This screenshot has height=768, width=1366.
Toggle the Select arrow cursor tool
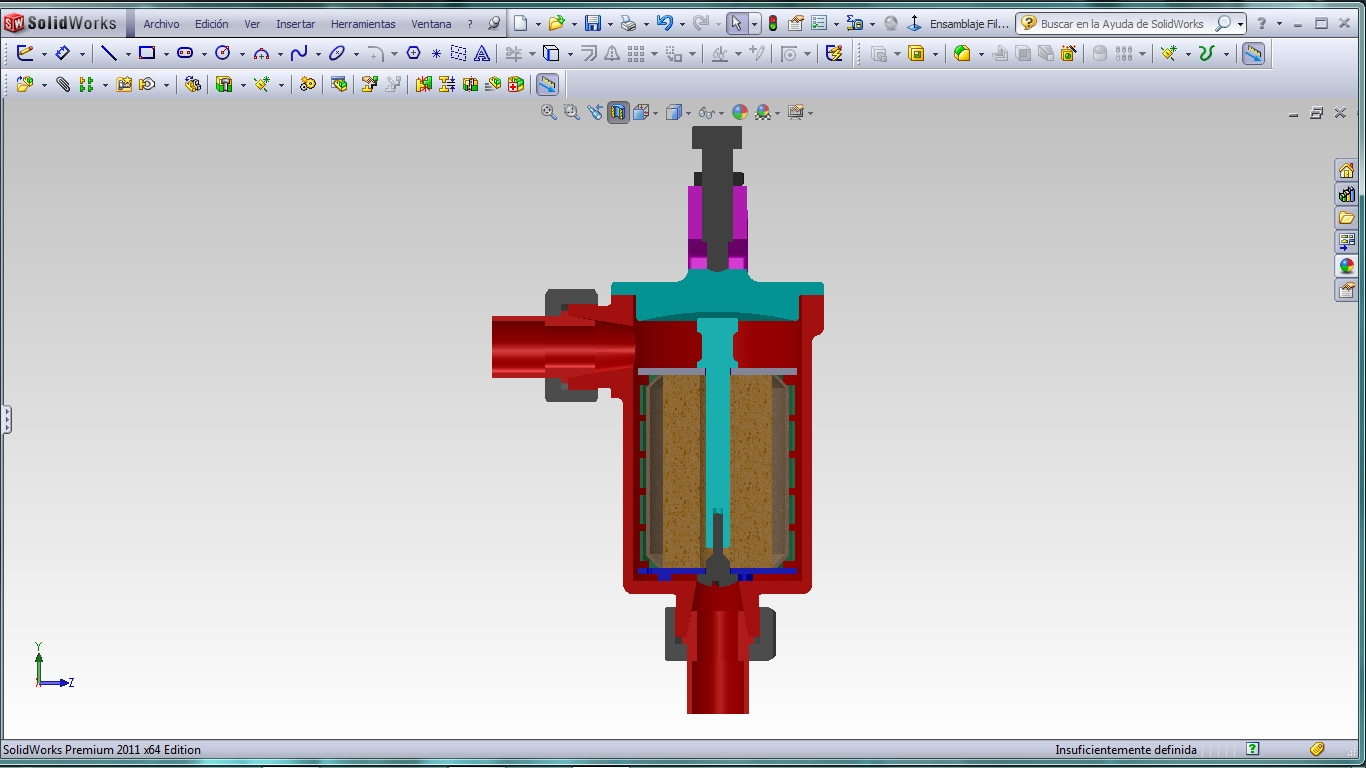pyautogui.click(x=735, y=23)
